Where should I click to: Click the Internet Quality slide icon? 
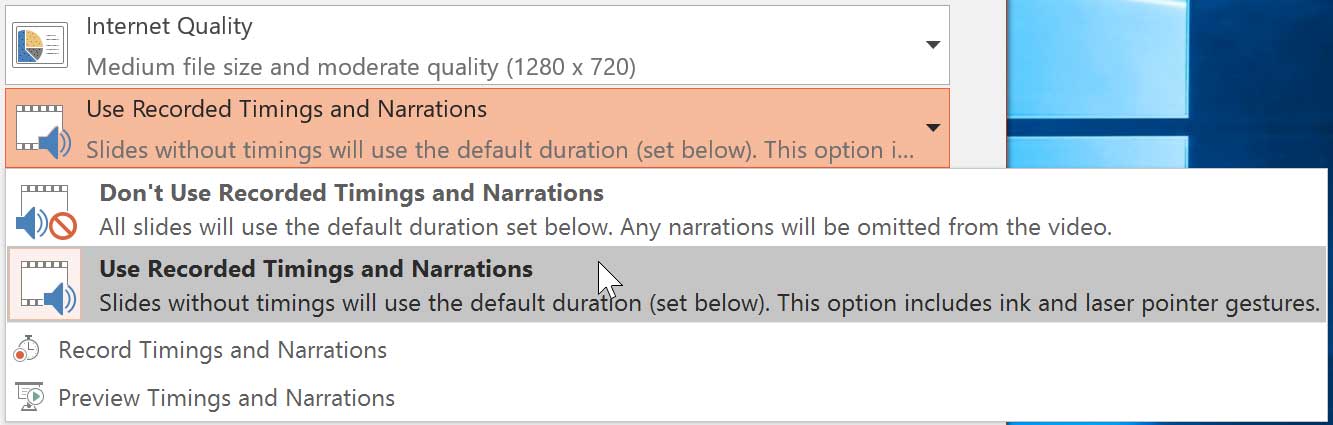[x=40, y=46]
